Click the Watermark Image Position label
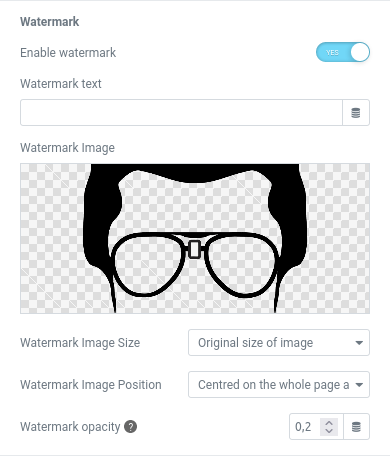 tap(91, 385)
